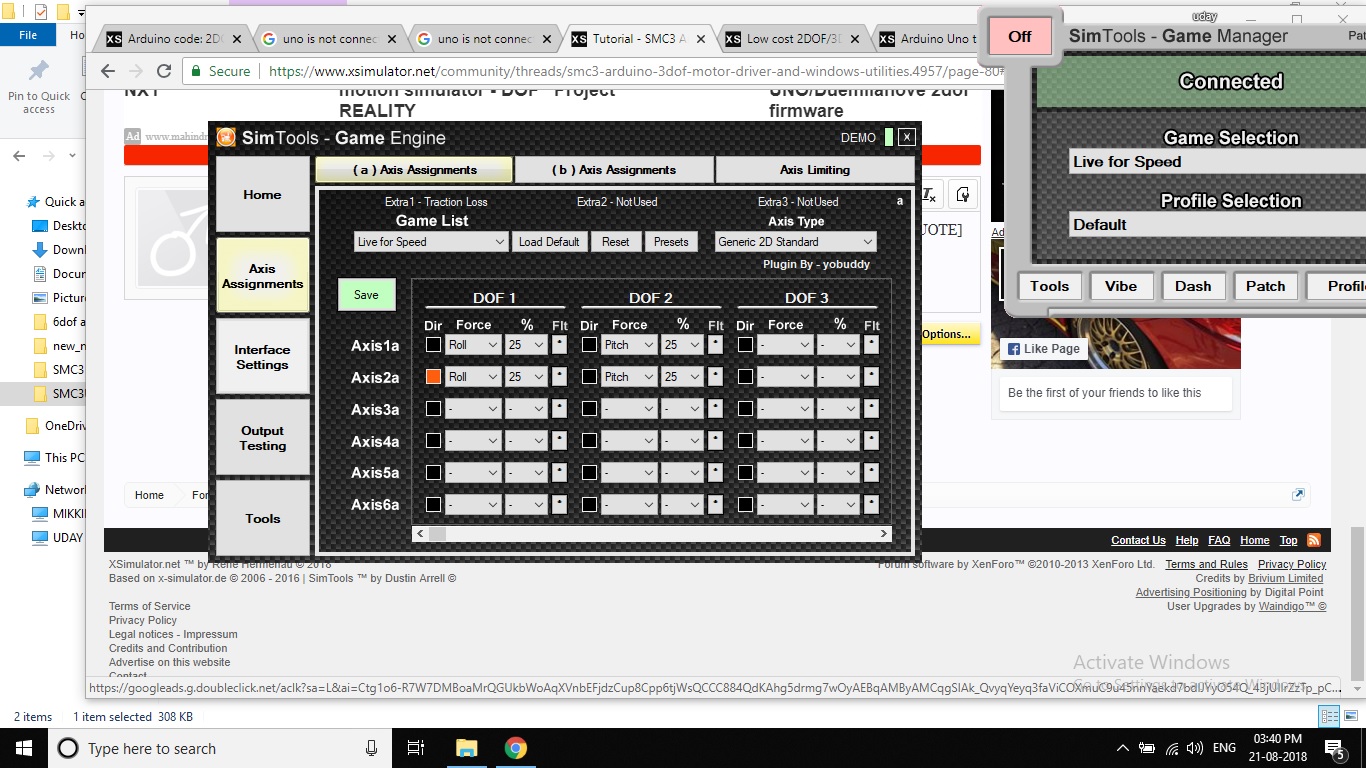Select the (a) Axis Assignments tab
Image resolution: width=1366 pixels, height=768 pixels.
point(414,170)
